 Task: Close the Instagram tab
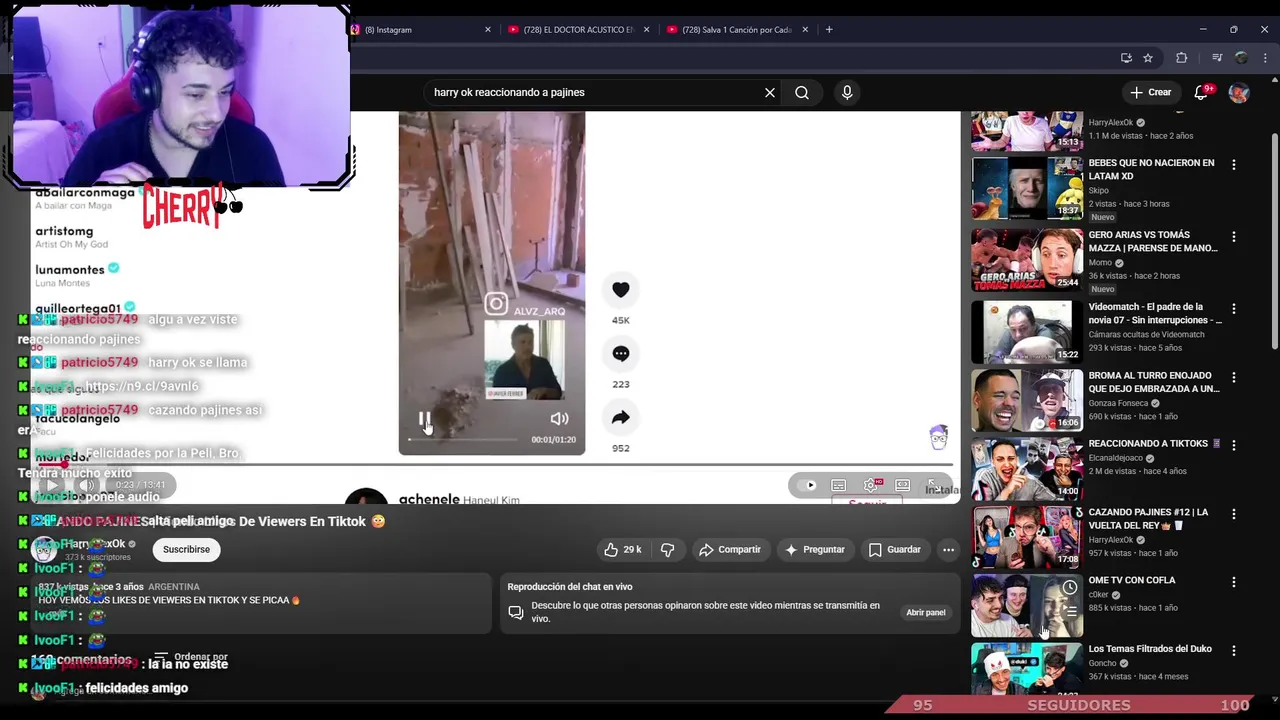(488, 30)
